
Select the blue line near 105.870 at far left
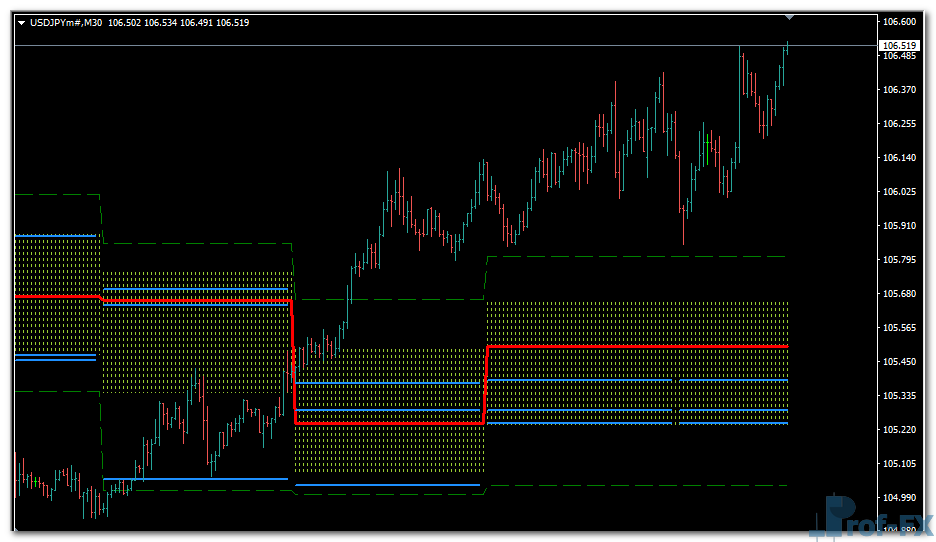55,236
